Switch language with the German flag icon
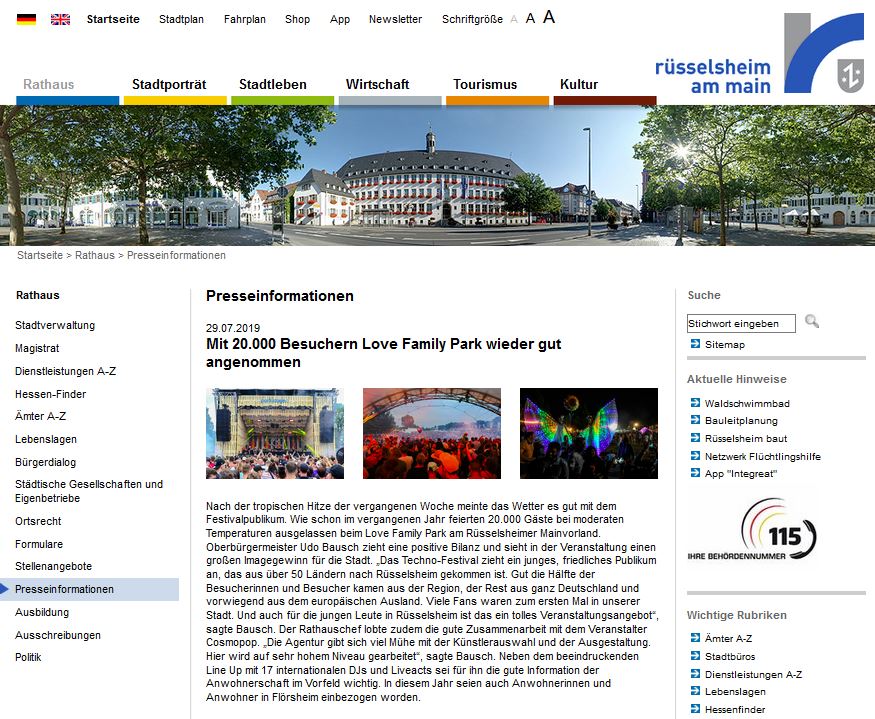 26,19
